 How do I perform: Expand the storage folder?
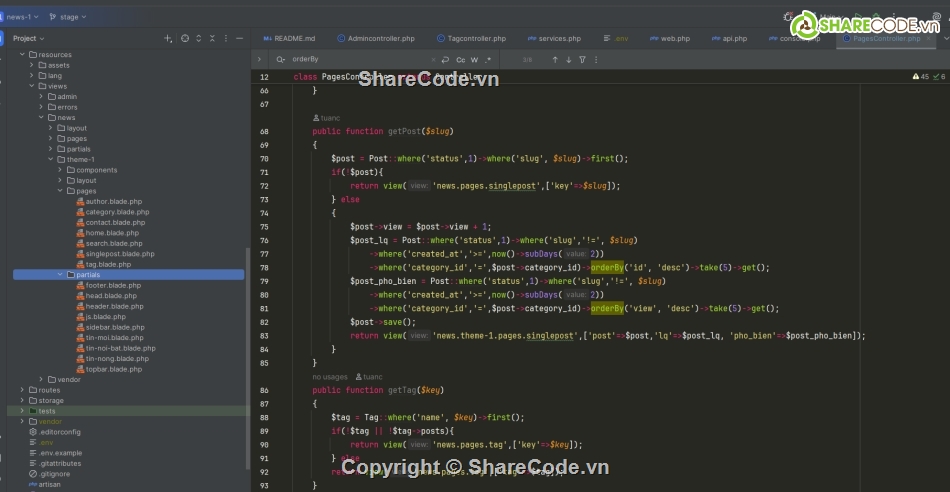pyautogui.click(x=22, y=401)
